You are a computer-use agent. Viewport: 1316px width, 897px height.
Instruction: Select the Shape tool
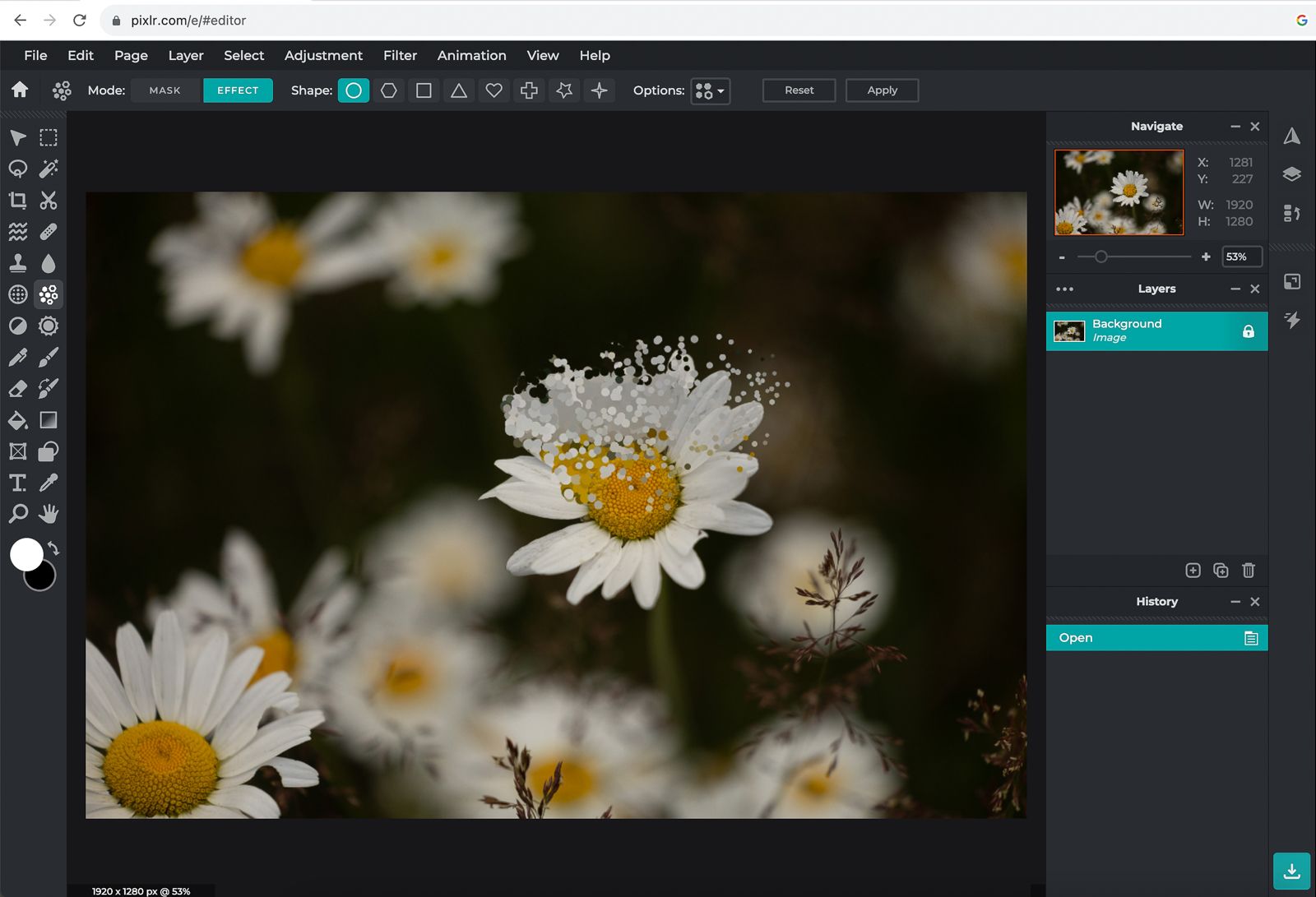click(x=49, y=451)
